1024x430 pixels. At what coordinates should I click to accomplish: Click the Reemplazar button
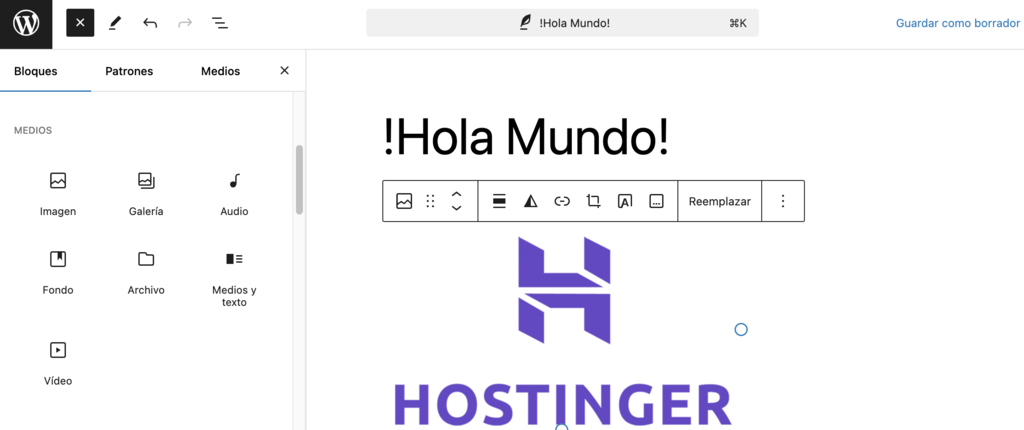(x=720, y=201)
